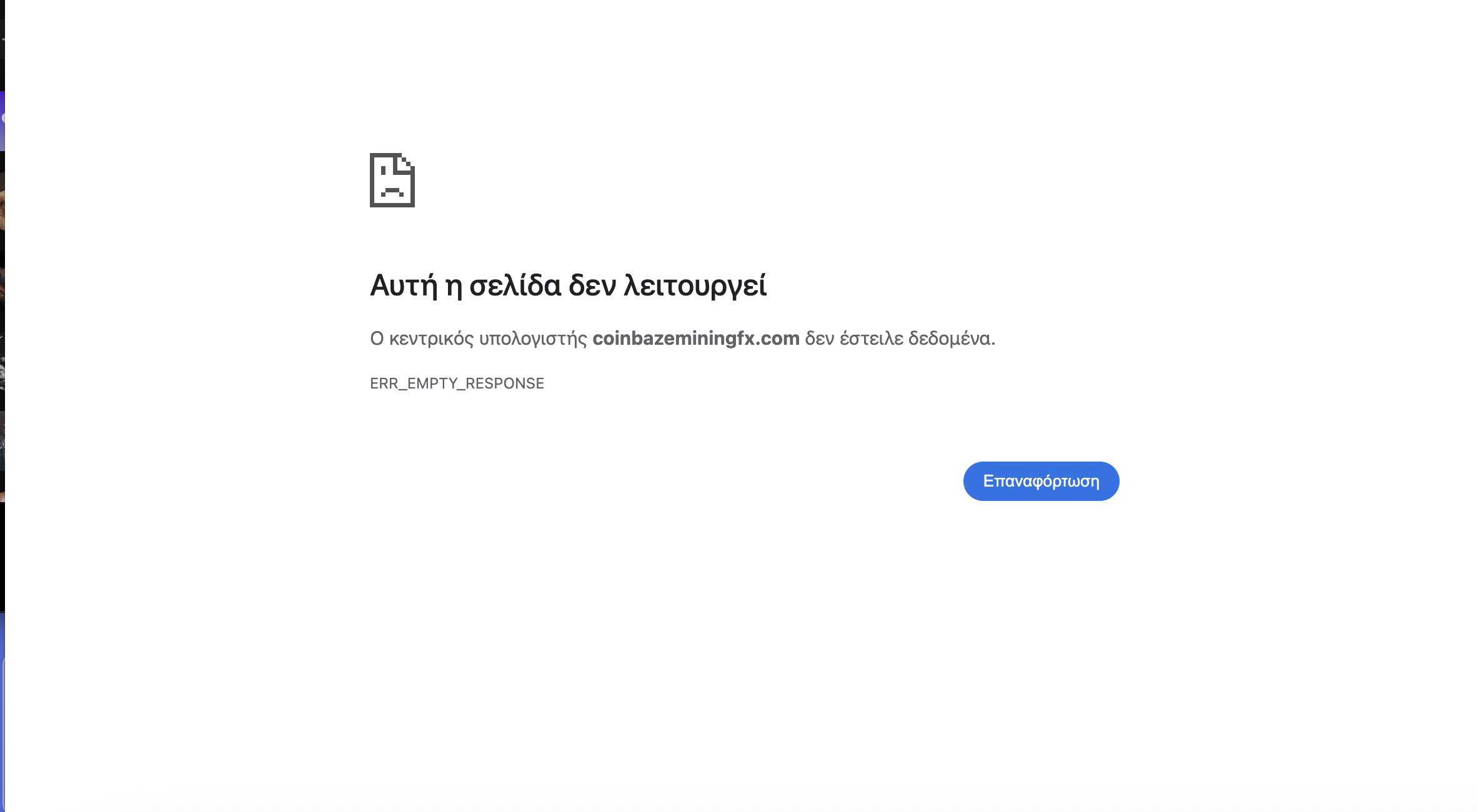Click the word RESPONSE in the error code

[505, 383]
